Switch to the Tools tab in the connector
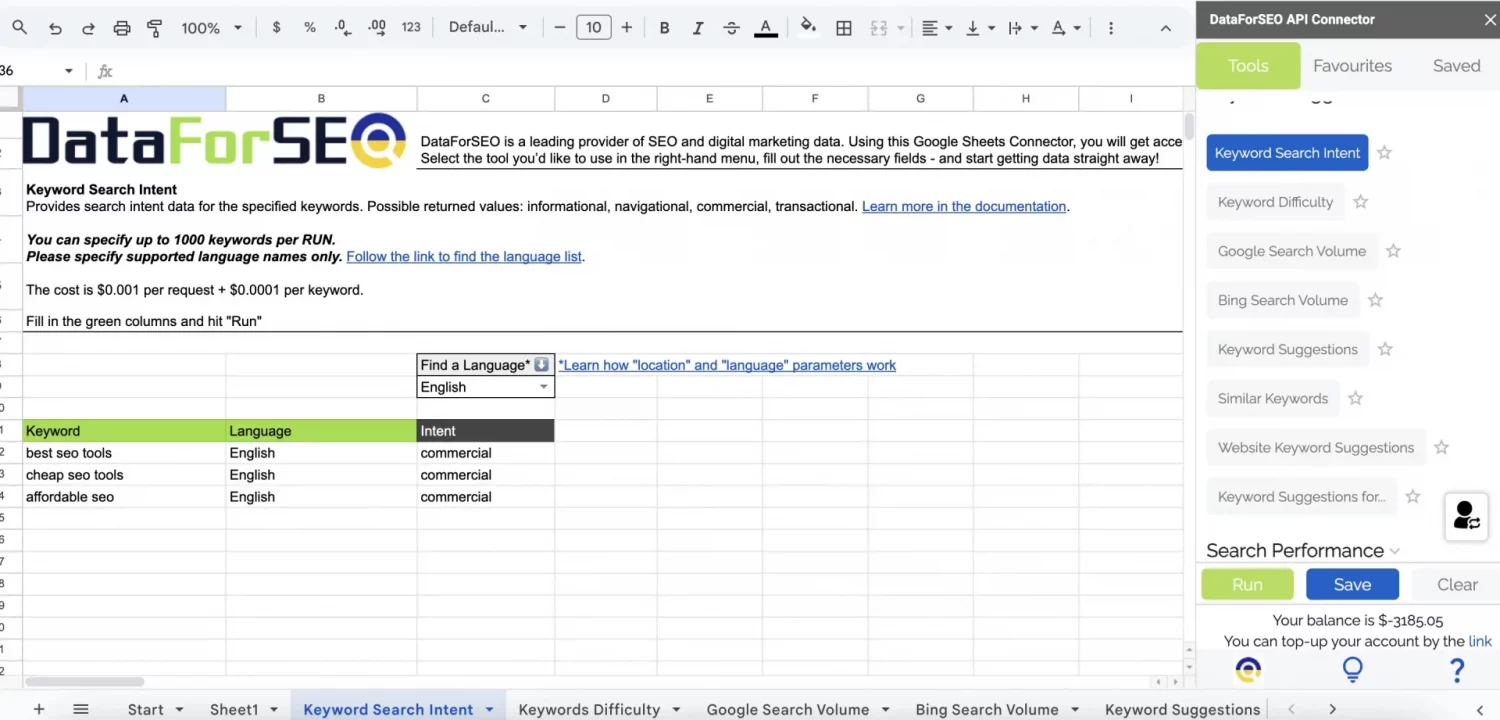Image resolution: width=1500 pixels, height=720 pixels. click(1248, 66)
